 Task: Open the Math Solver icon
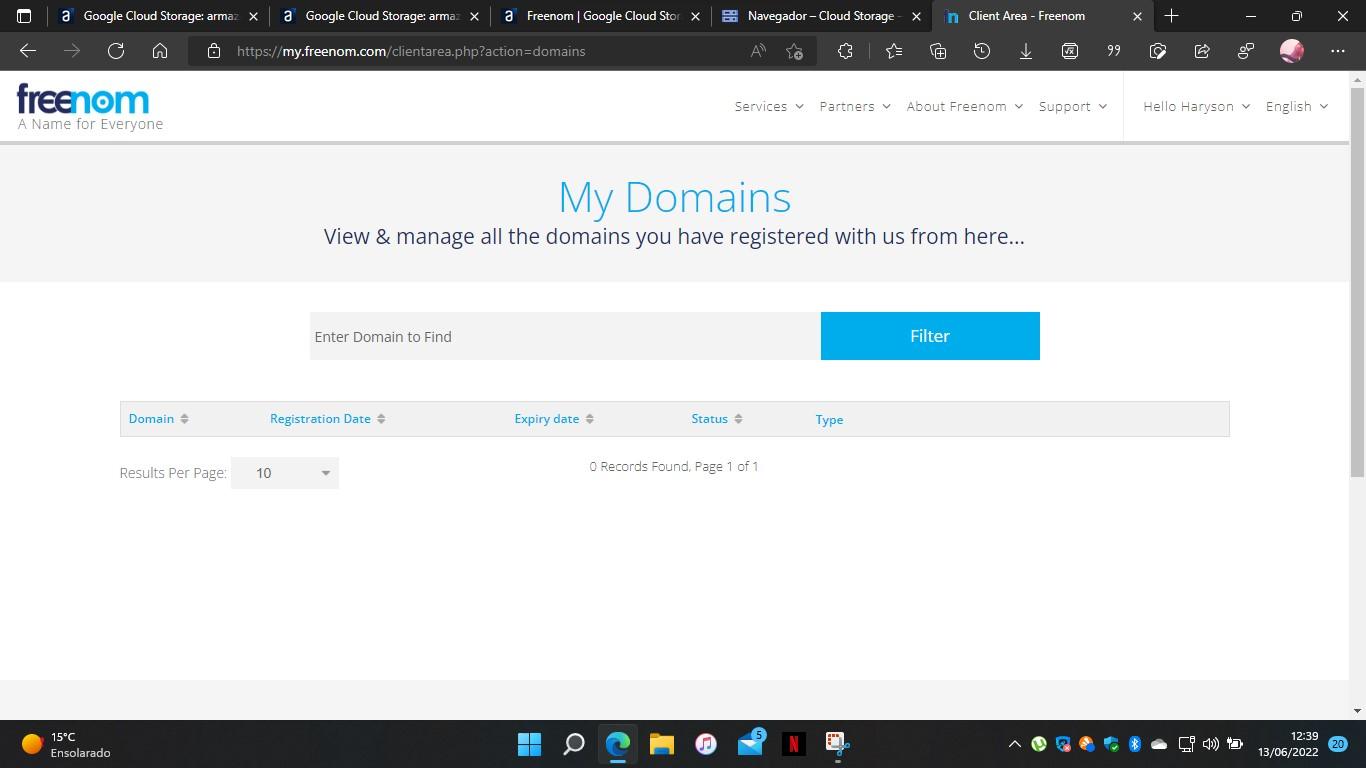coord(1070,51)
